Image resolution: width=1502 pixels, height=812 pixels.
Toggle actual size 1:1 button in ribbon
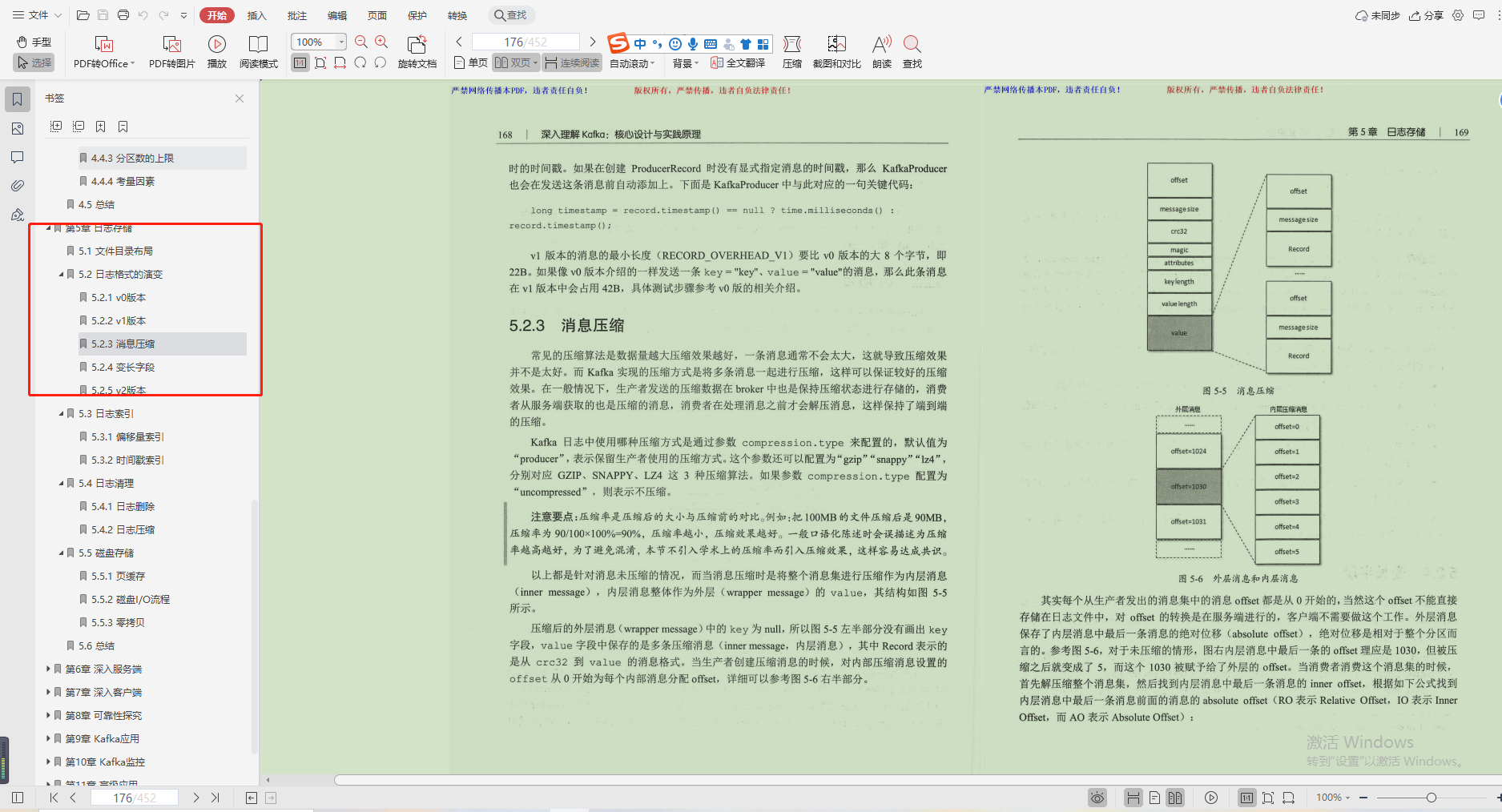(300, 62)
